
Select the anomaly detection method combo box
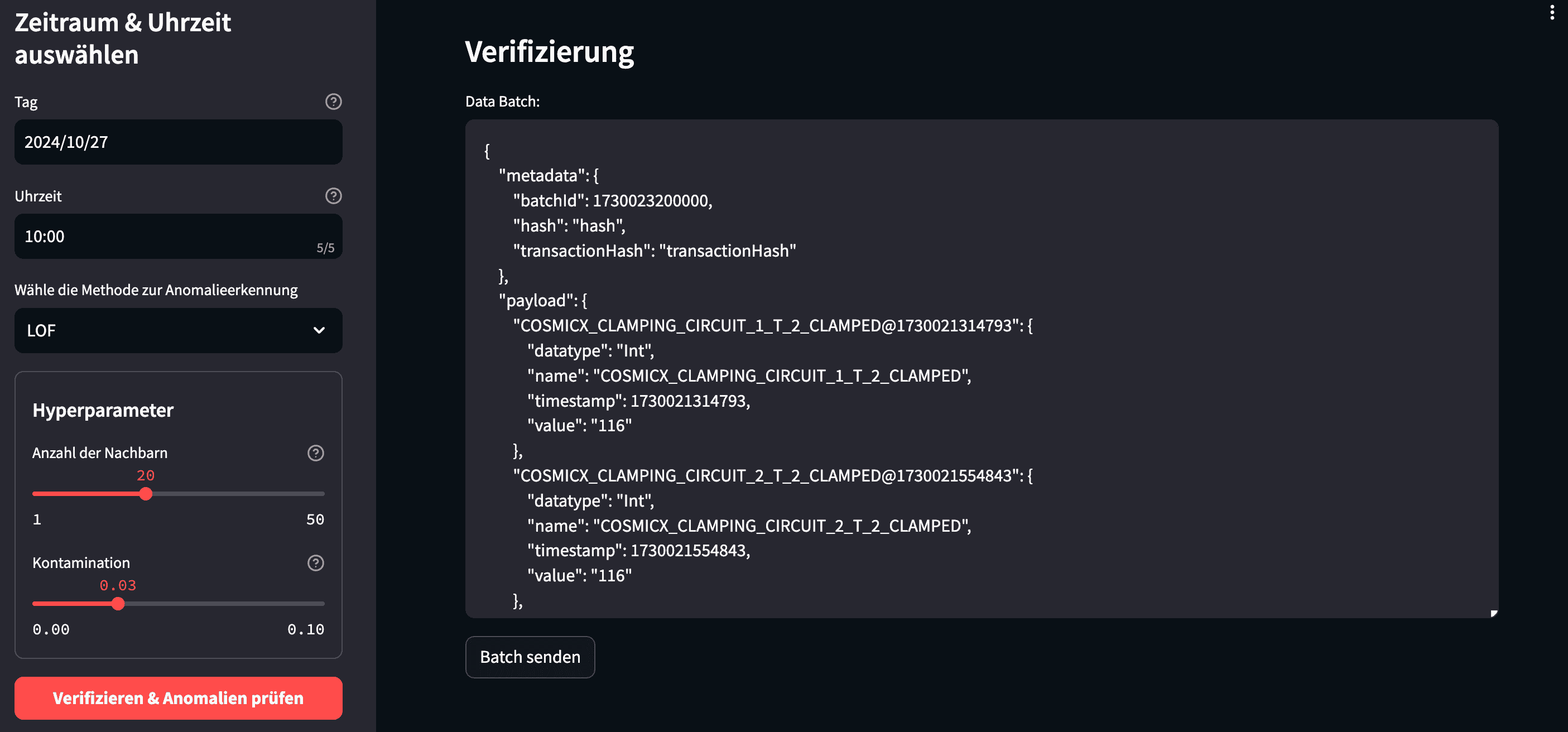(x=179, y=330)
